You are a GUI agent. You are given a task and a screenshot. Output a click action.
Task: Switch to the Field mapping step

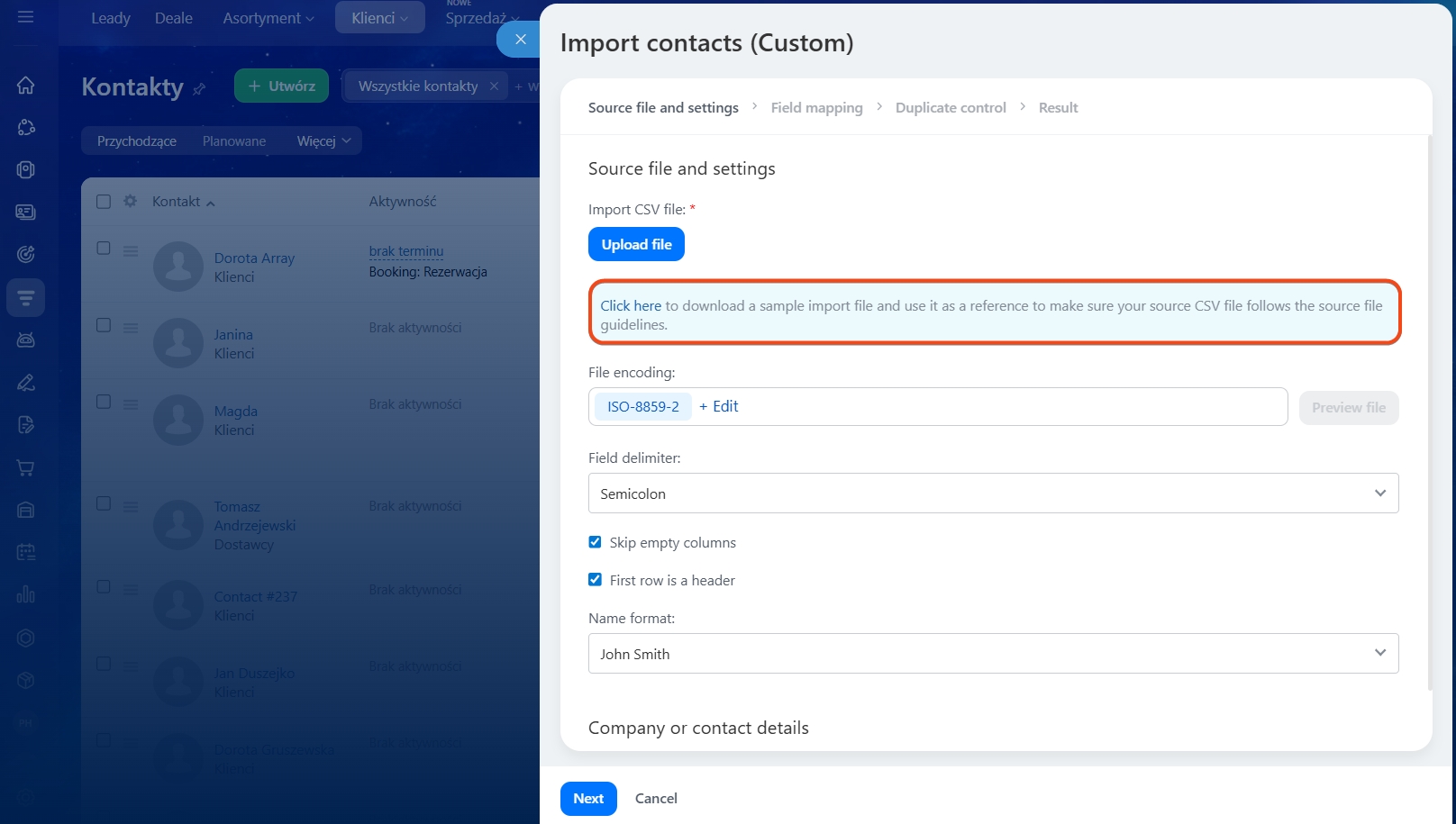pyautogui.click(x=816, y=108)
